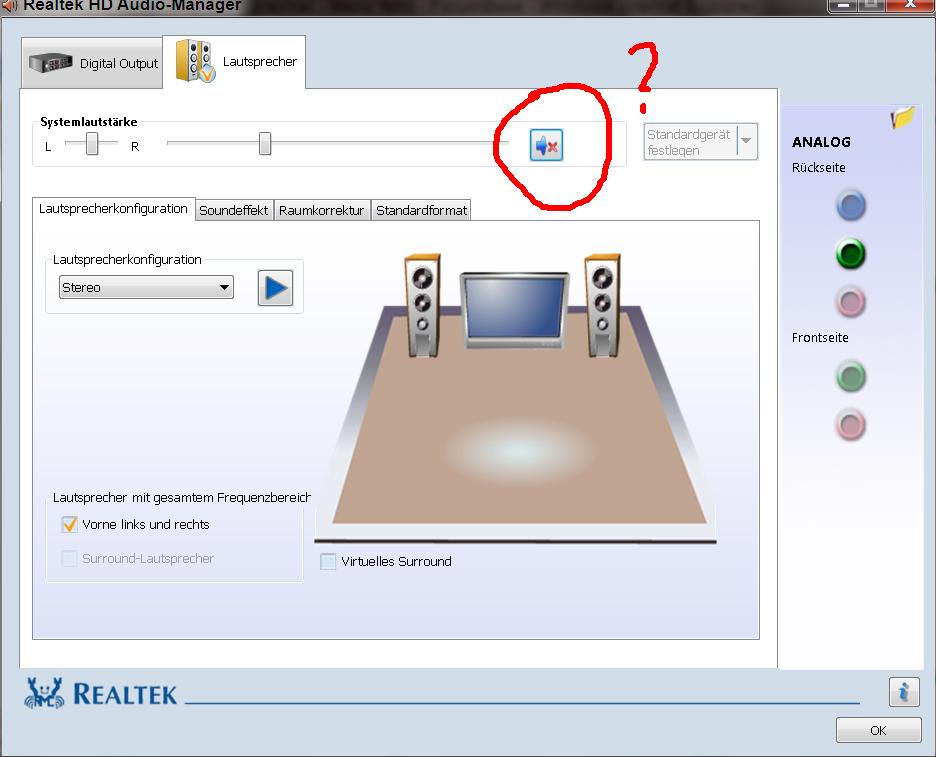The height and width of the screenshot is (757, 936).
Task: Enable Virtuelles Surround checkbox
Action: 328,561
